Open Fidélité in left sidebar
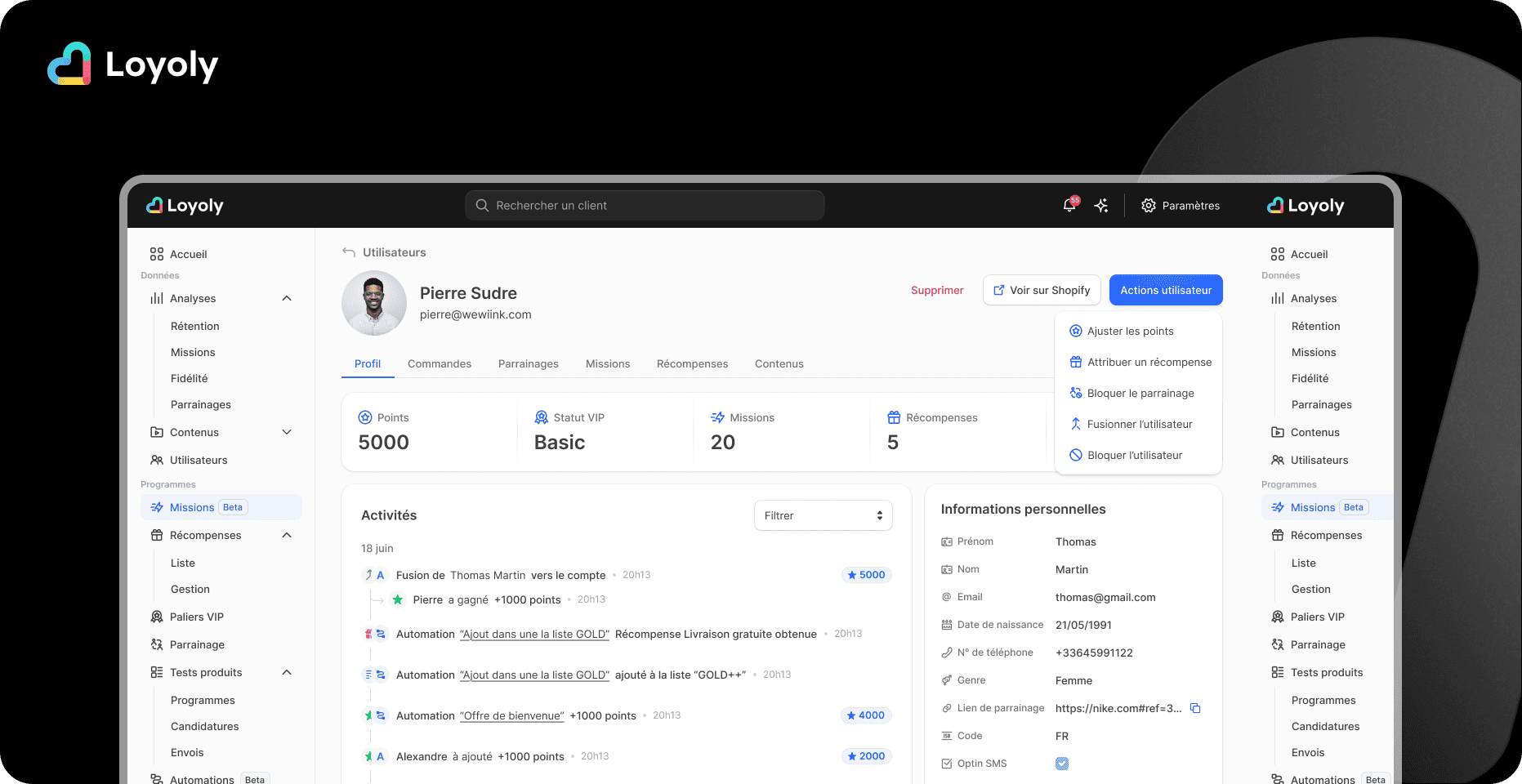Screen dimensions: 1522x784 click(190, 378)
